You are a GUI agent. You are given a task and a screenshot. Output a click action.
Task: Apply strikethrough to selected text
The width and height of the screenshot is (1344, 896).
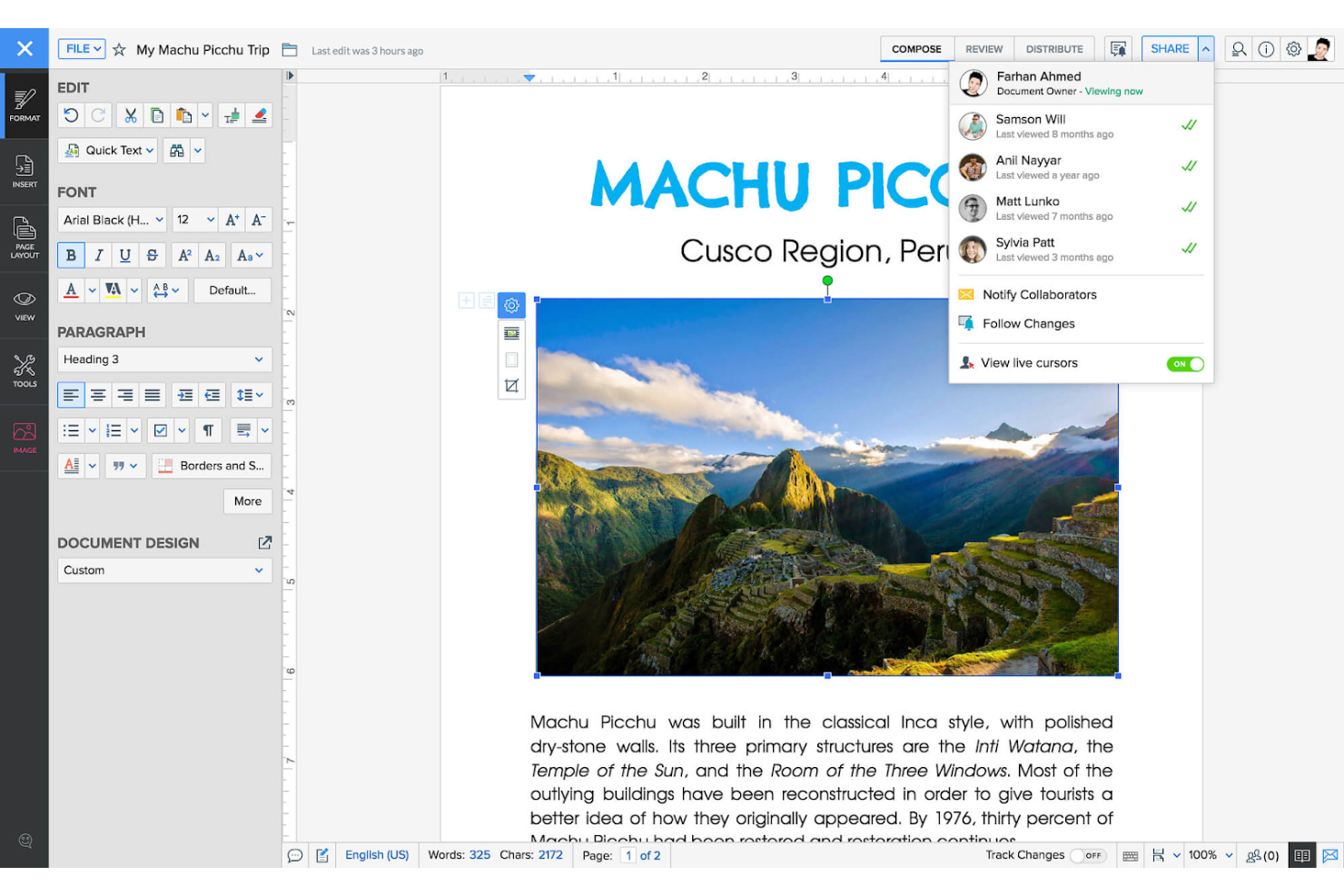[x=152, y=255]
